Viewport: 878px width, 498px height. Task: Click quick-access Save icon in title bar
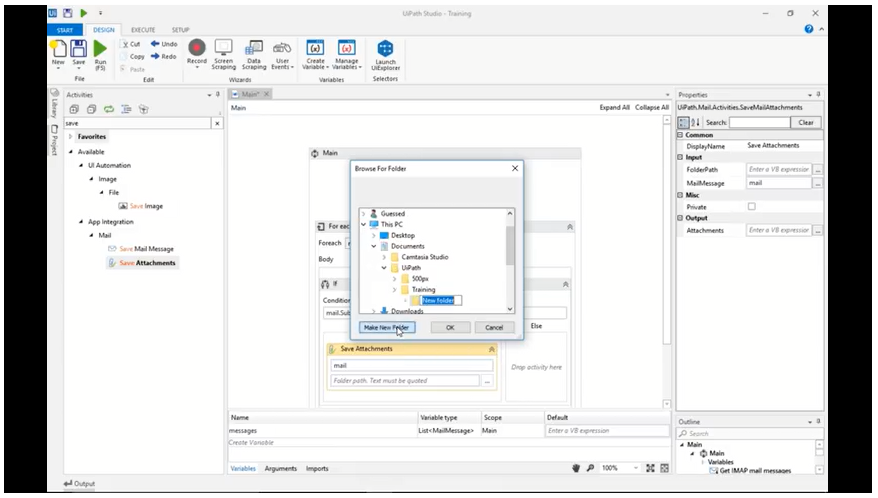coord(68,13)
